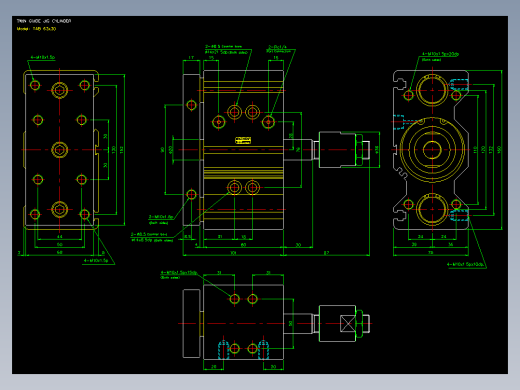Select the 4-M10x1.5p leader note above the left view
This screenshot has height=390, width=520.
point(43,57)
